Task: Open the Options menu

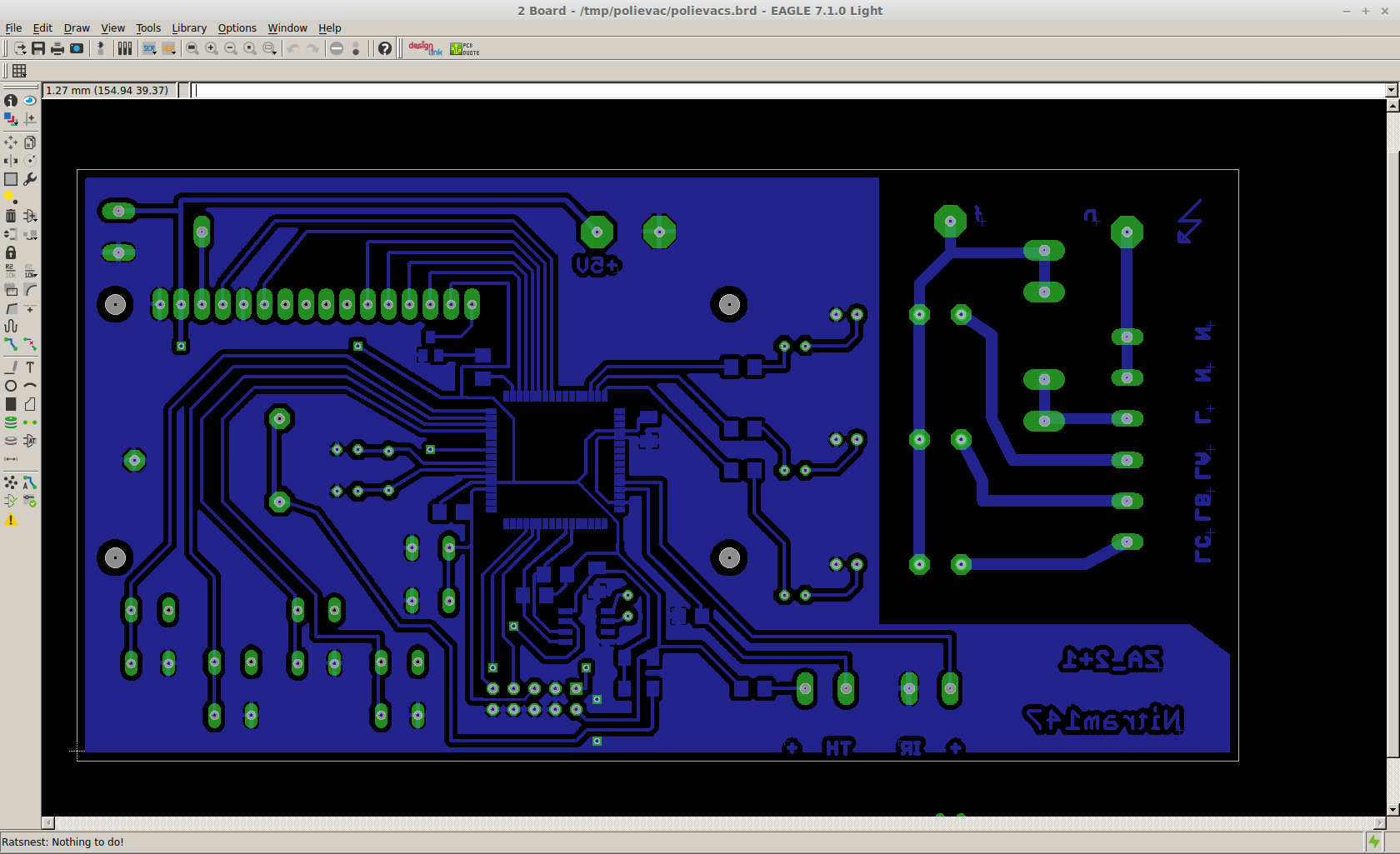Action: pos(237,27)
